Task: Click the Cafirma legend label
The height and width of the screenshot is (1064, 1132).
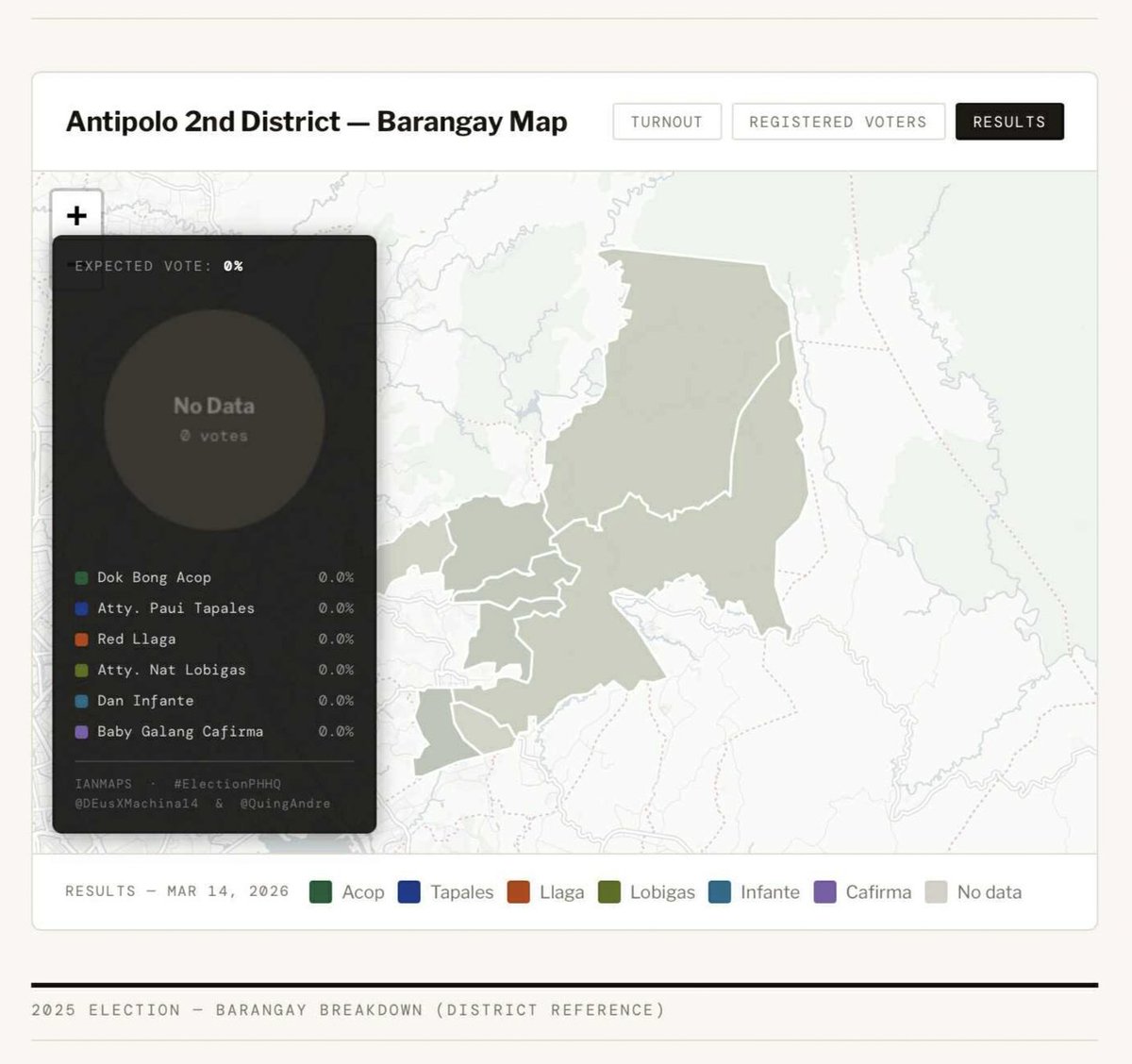Action: tap(879, 892)
